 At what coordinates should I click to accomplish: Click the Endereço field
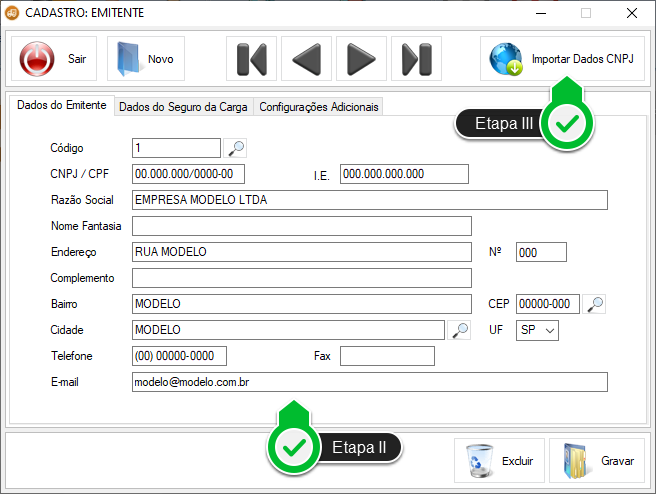[302, 252]
